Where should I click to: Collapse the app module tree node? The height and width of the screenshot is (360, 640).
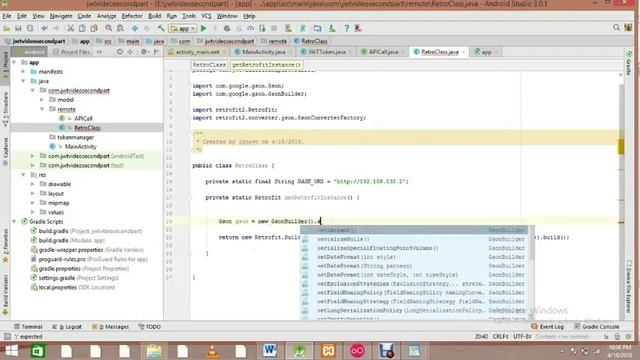point(15,62)
